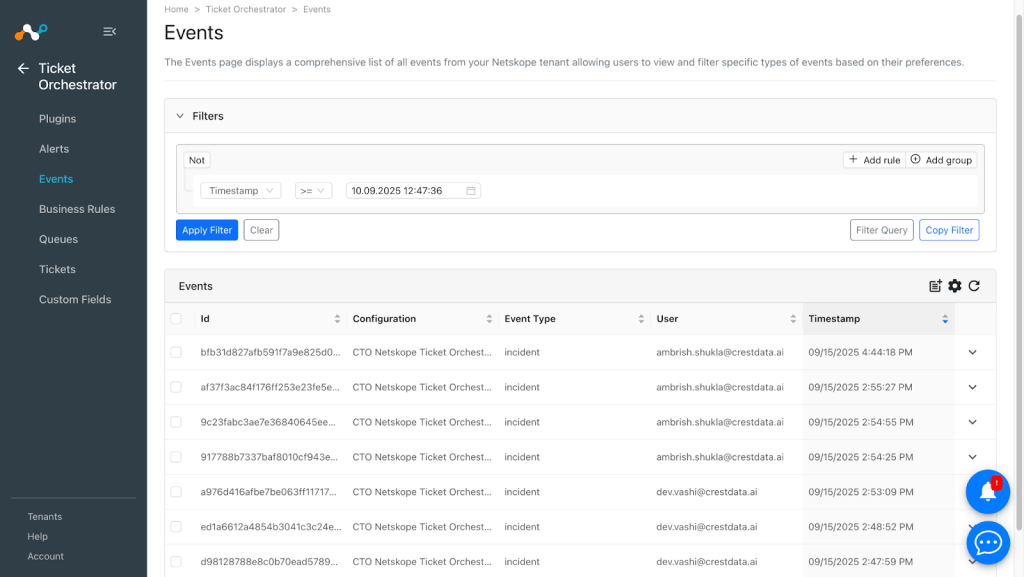Open the >= operator dropdown
This screenshot has width=1024, height=577.
313,191
